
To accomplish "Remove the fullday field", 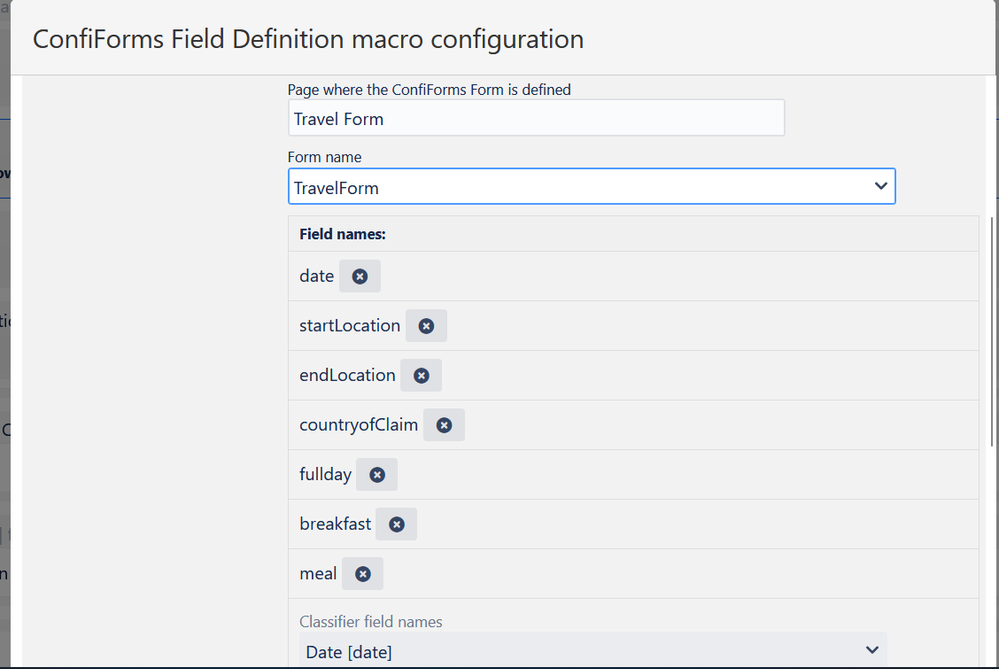I will coord(377,475).
